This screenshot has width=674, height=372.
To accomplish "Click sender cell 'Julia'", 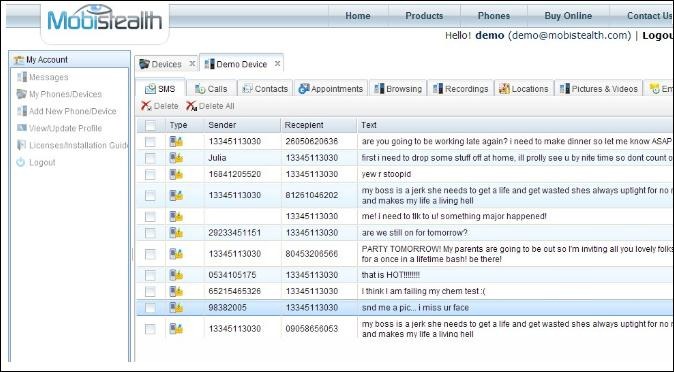I will (217, 158).
